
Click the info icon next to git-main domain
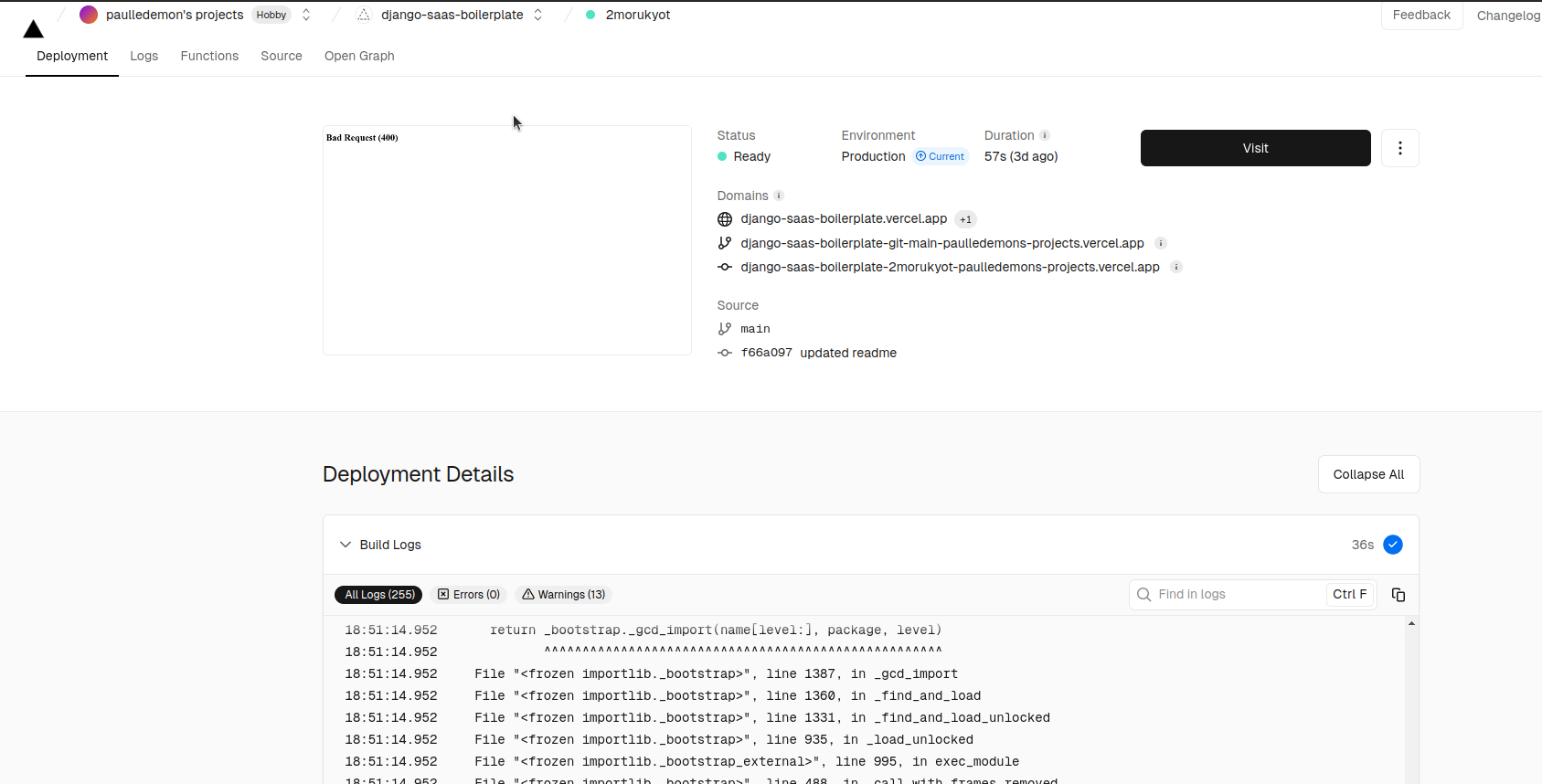1161,243
